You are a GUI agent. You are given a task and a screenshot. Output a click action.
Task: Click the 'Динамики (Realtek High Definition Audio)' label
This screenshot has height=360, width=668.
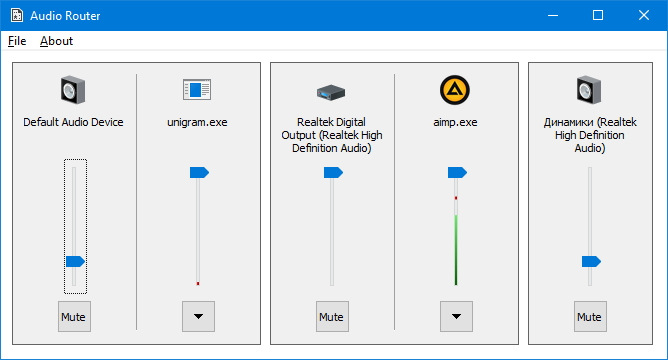click(590, 135)
